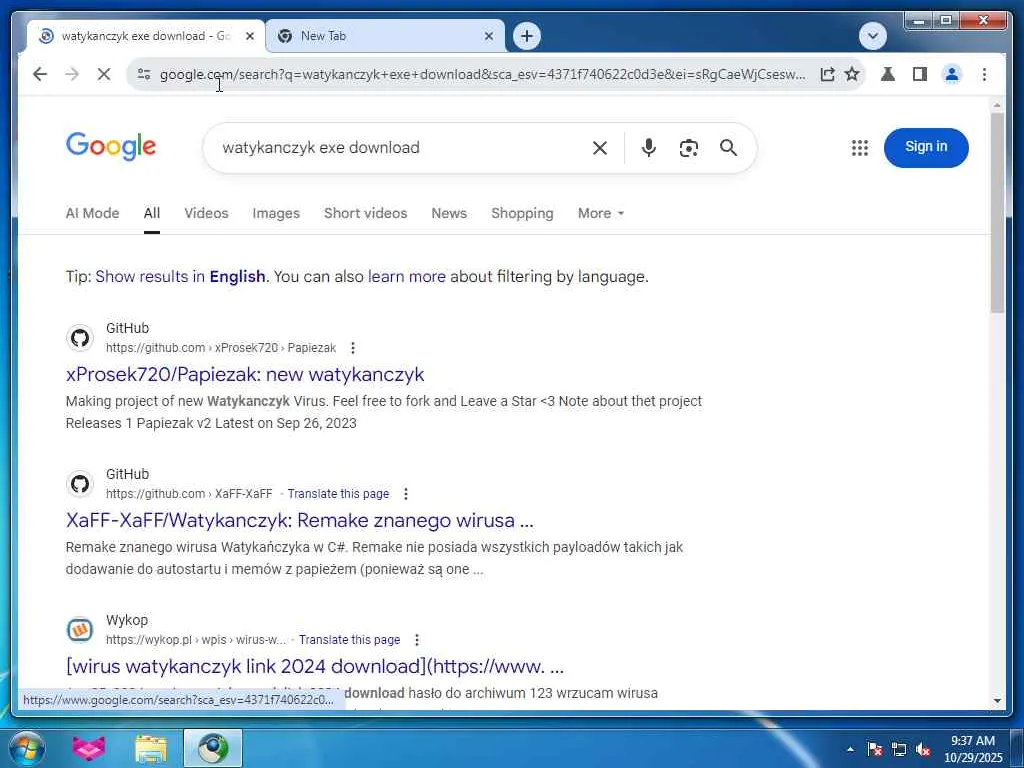The height and width of the screenshot is (768, 1024).
Task: Open options menu for Wykop result
Action: [417, 640]
